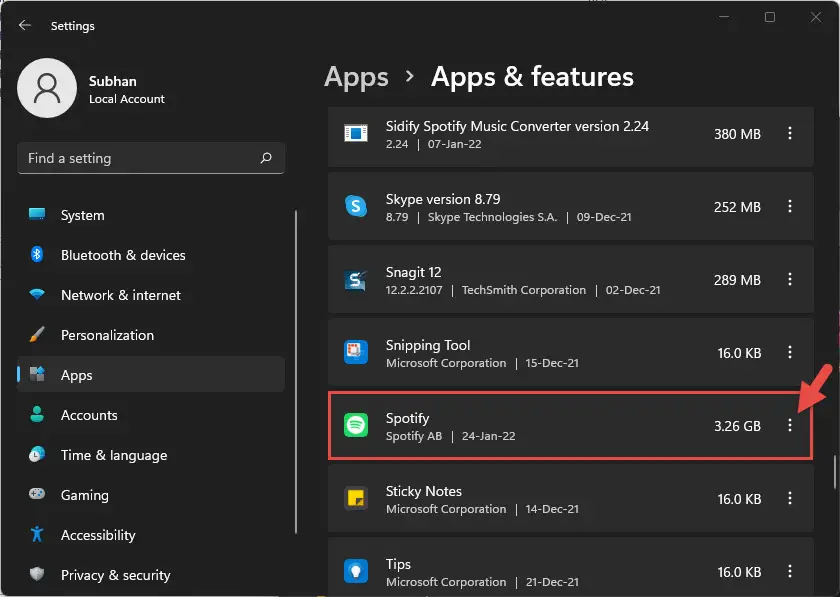Close the Settings window
The image size is (840, 597).
coord(815,17)
